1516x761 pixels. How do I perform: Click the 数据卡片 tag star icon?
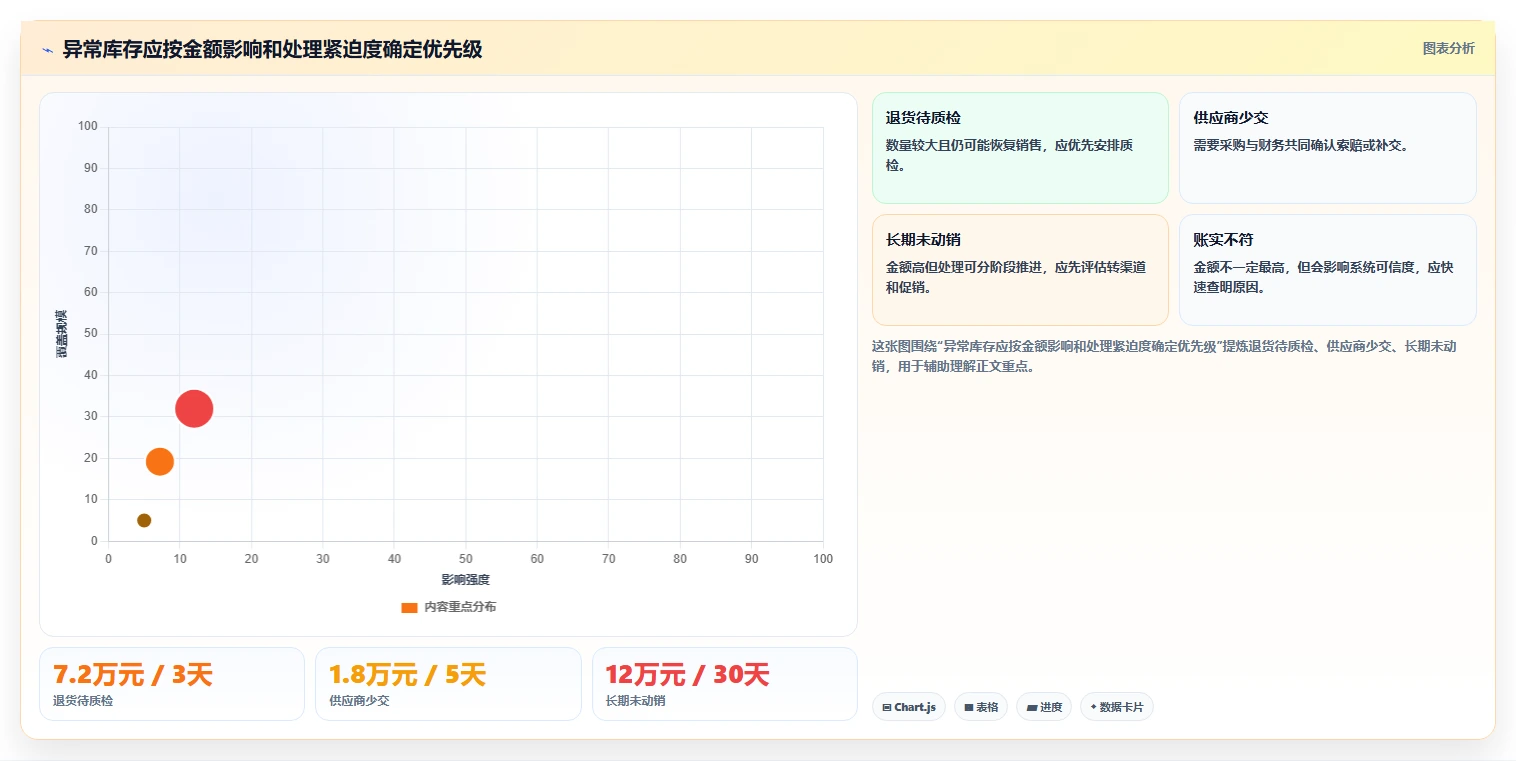1093,708
